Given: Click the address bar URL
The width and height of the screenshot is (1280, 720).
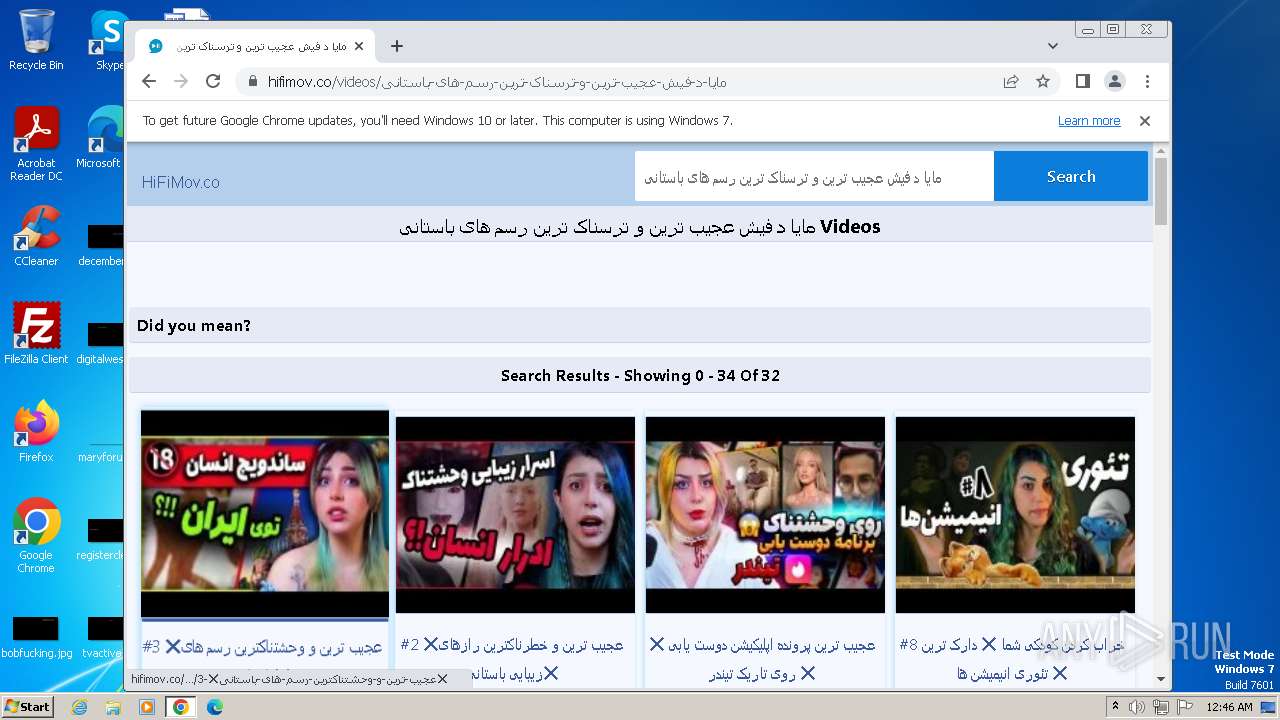Looking at the screenshot, I should pos(497,82).
